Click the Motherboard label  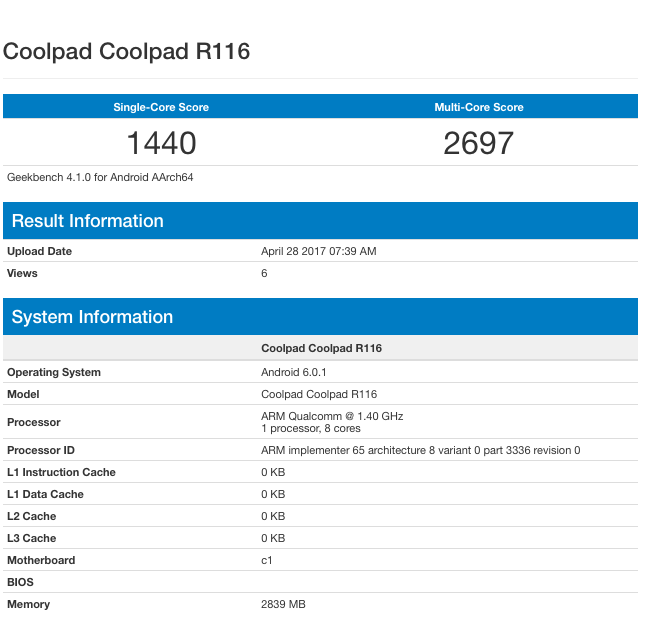tap(41, 560)
